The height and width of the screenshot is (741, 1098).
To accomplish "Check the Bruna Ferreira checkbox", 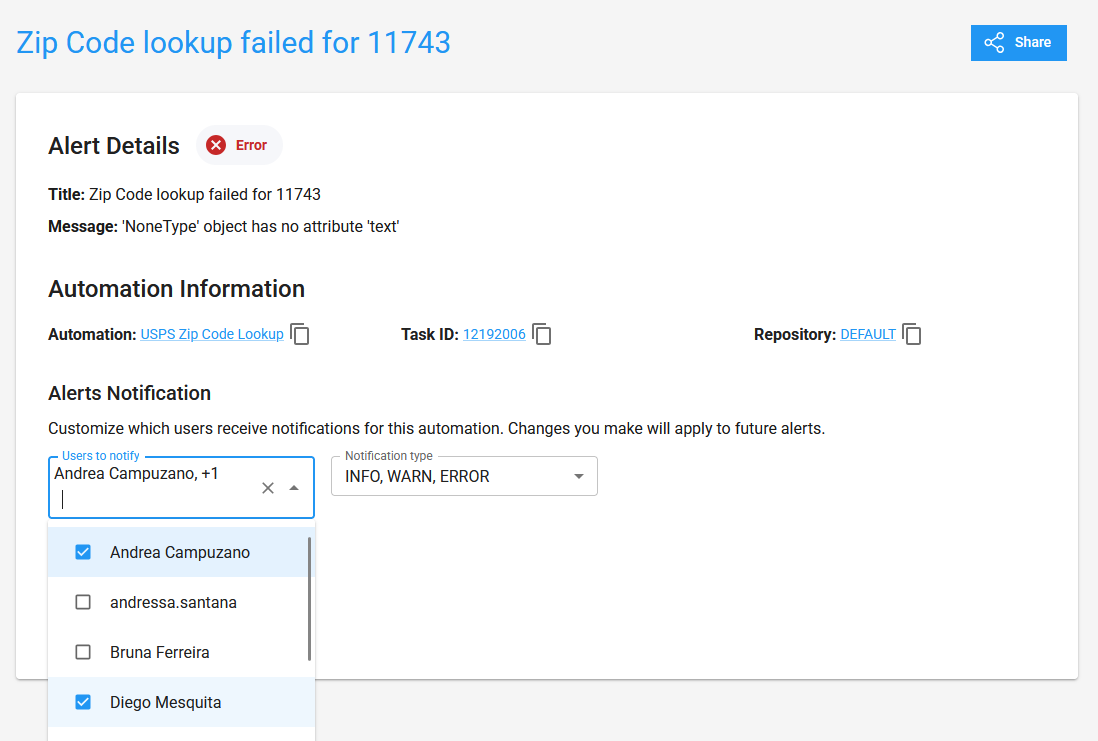I will pos(83,652).
